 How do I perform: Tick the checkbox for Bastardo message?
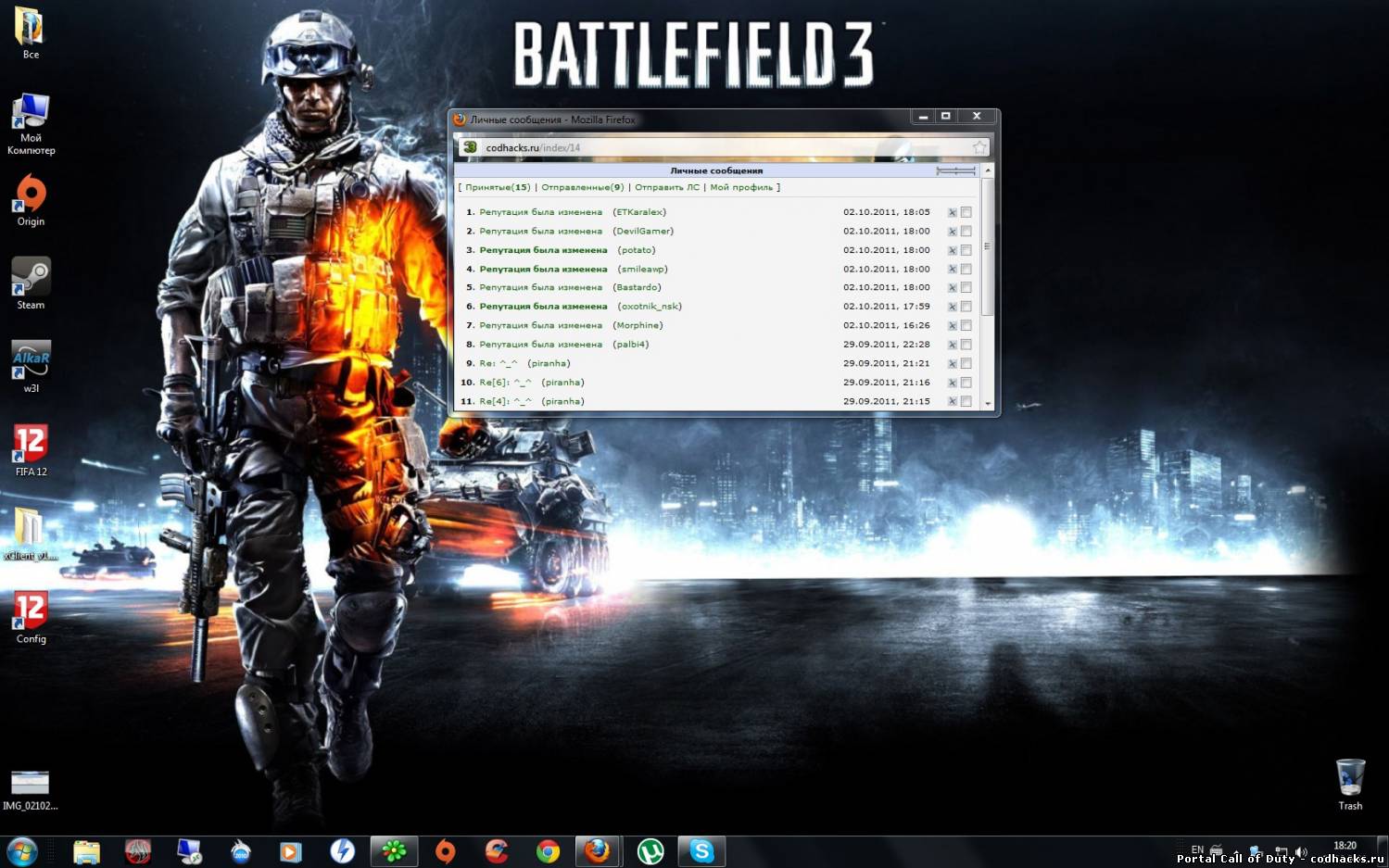click(966, 288)
